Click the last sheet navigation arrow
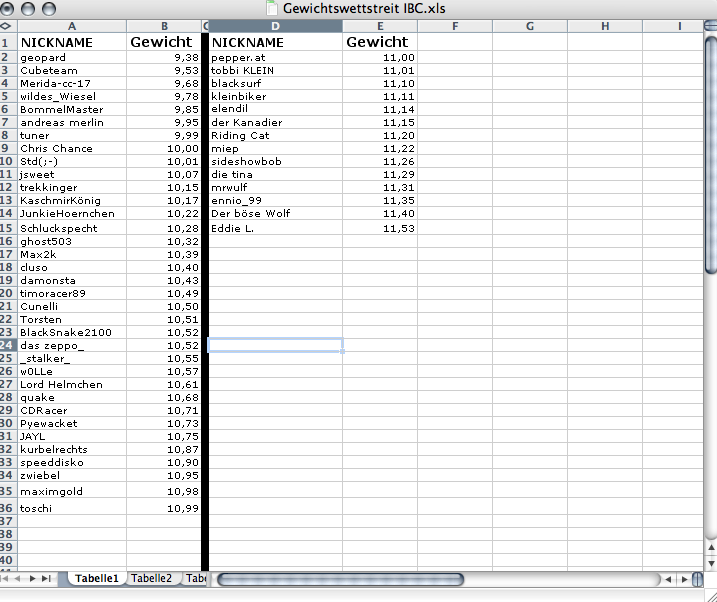The image size is (717, 602). coord(47,579)
